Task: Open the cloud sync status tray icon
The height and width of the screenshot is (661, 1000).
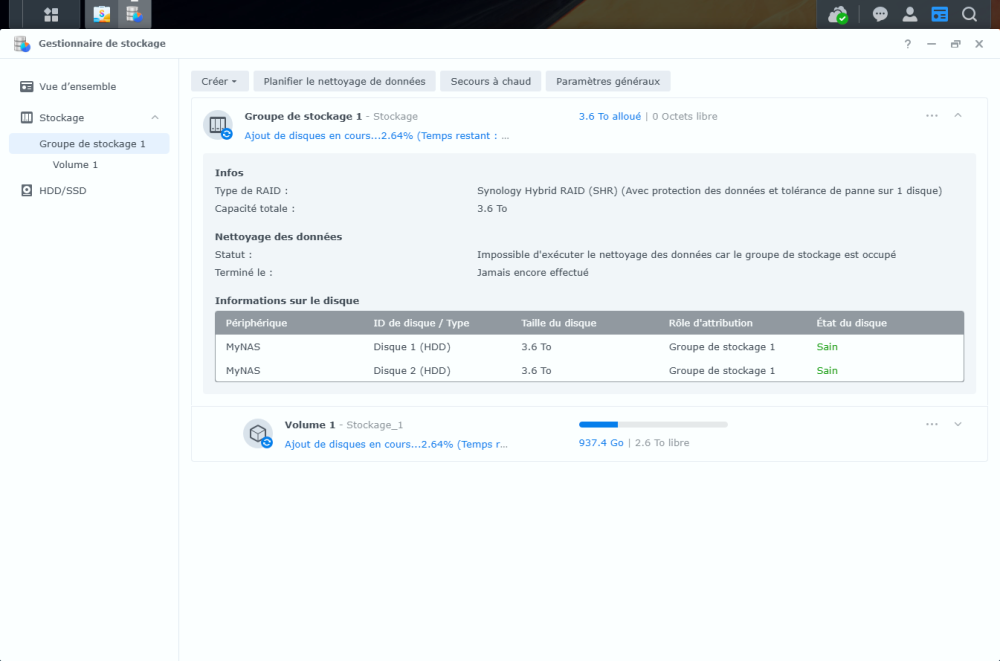Action: point(837,14)
